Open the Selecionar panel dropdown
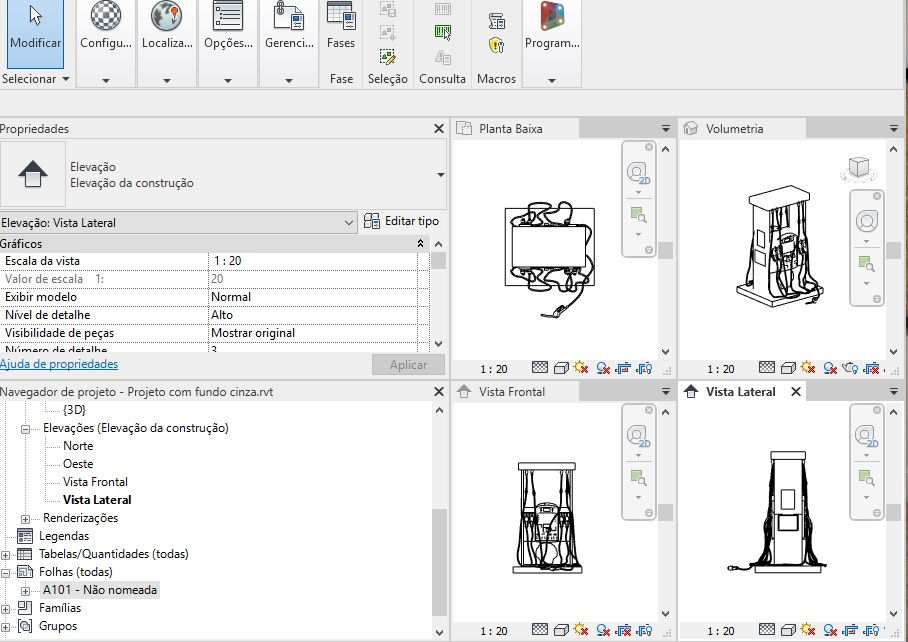908x642 pixels. point(35,79)
